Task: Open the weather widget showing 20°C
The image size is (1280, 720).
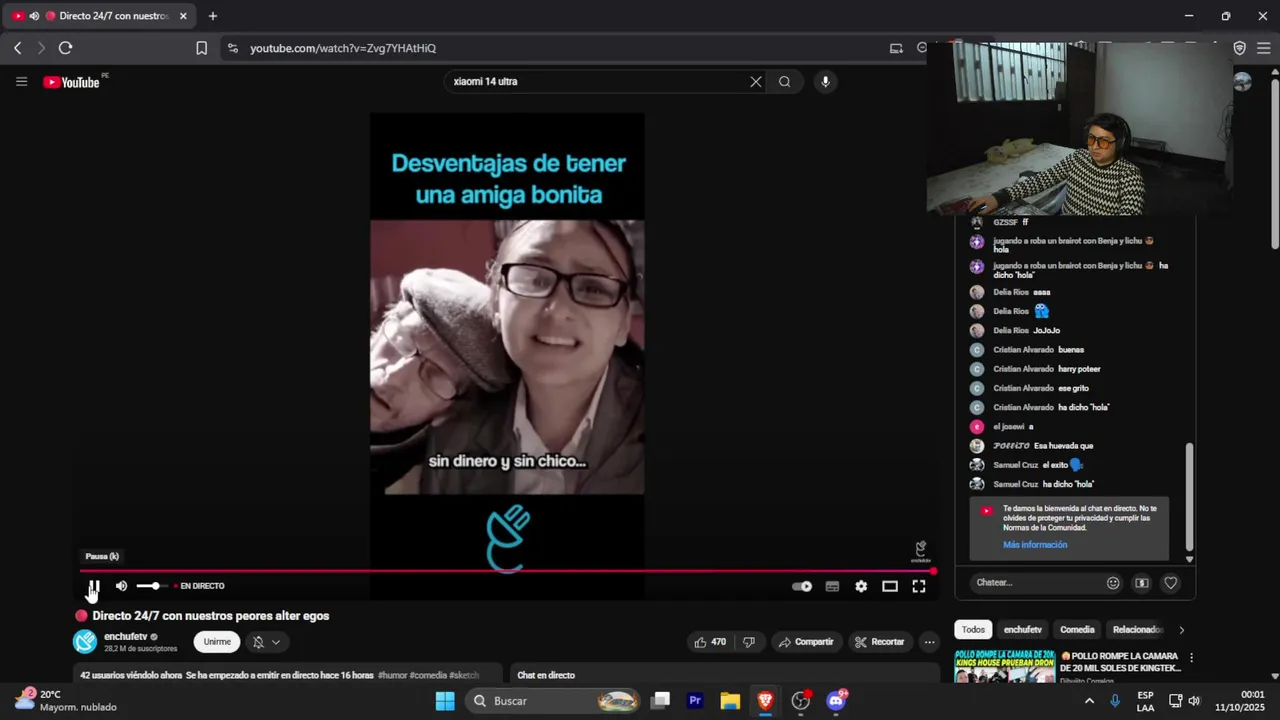Action: [66, 700]
